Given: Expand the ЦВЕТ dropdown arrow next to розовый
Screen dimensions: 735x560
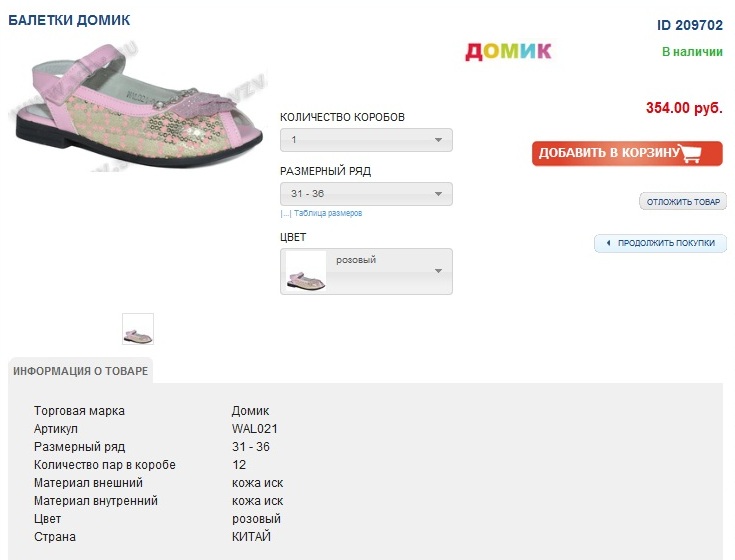Looking at the screenshot, I should coord(438,271).
